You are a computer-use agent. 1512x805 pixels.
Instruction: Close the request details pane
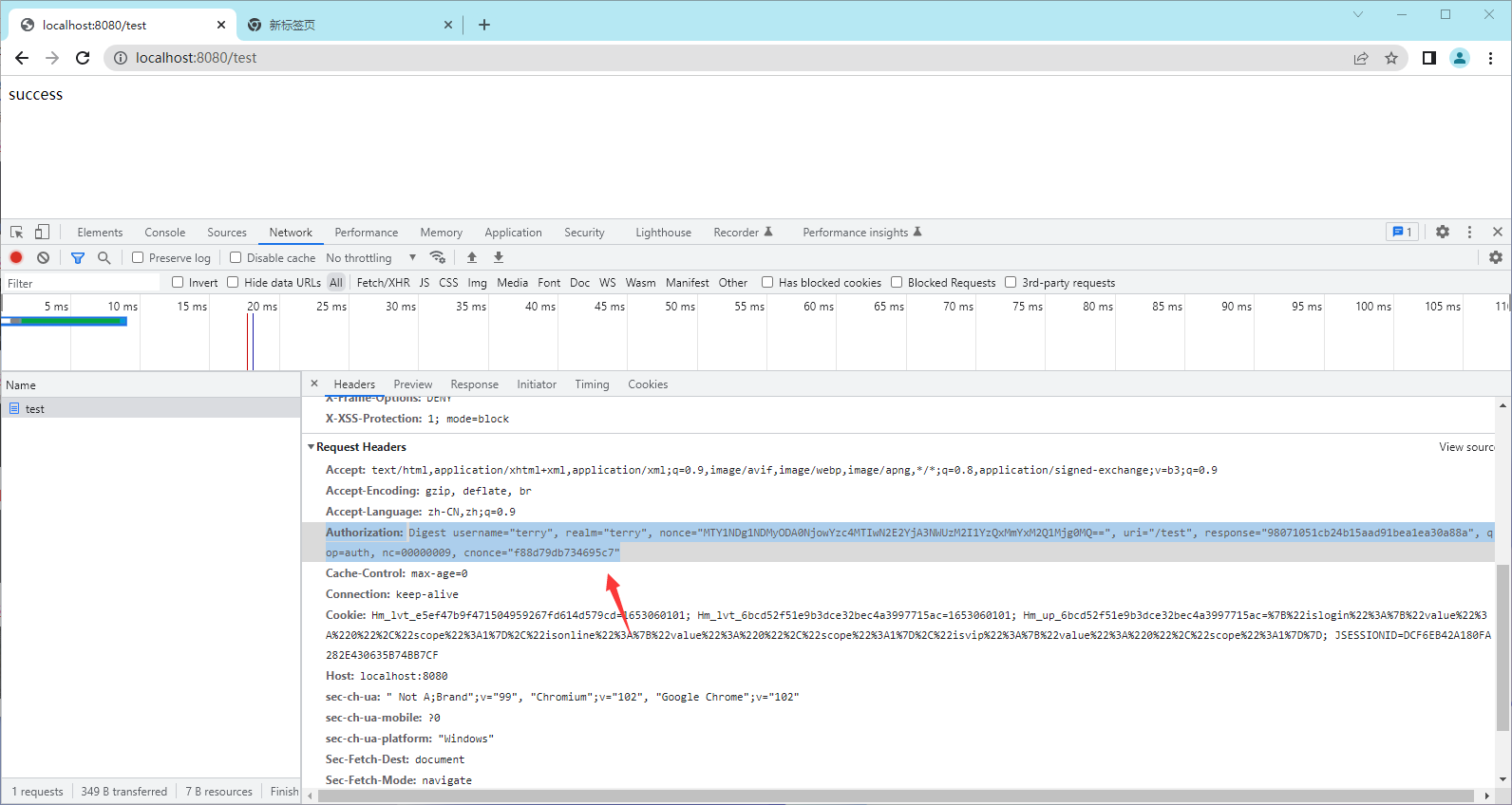(314, 384)
